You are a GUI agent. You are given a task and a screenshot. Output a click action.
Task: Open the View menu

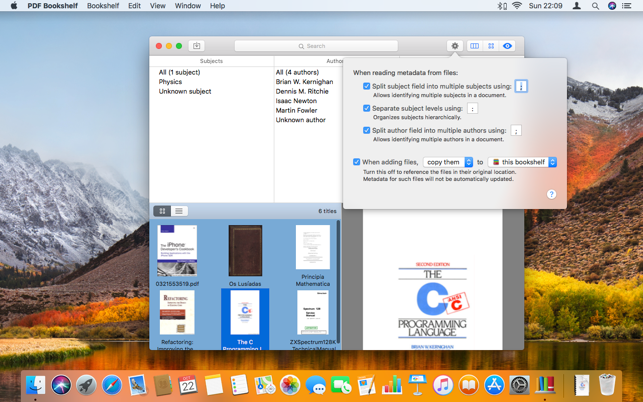[x=157, y=6]
